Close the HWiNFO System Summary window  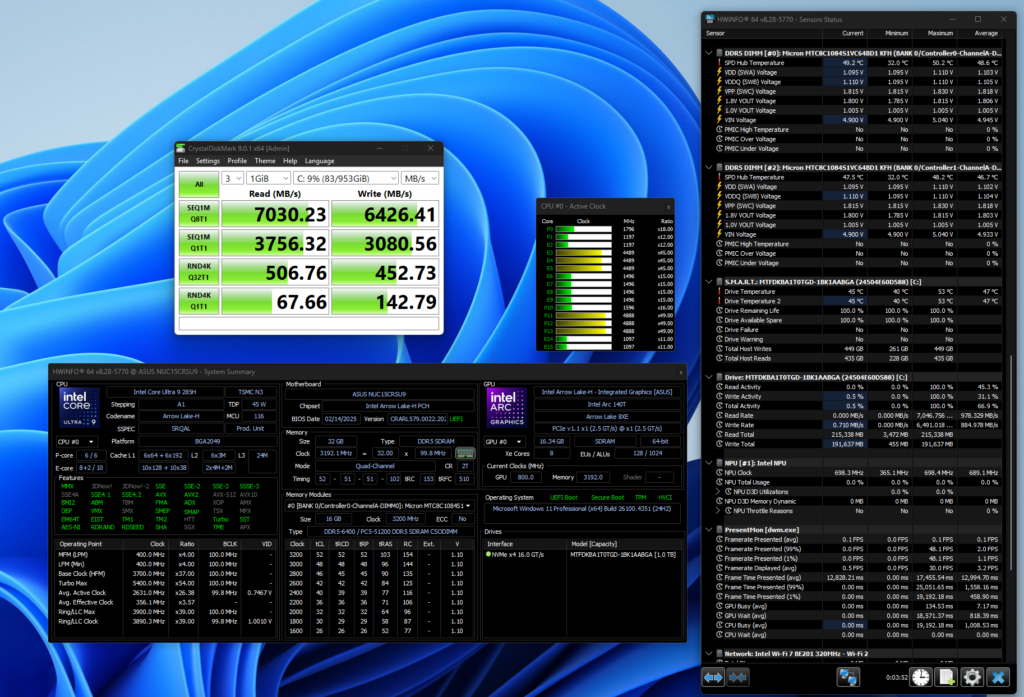point(680,372)
